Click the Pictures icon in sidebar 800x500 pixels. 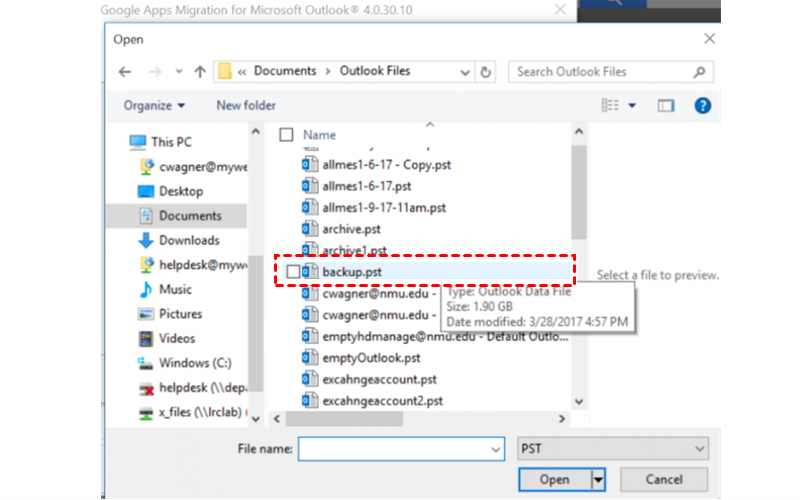(x=145, y=314)
